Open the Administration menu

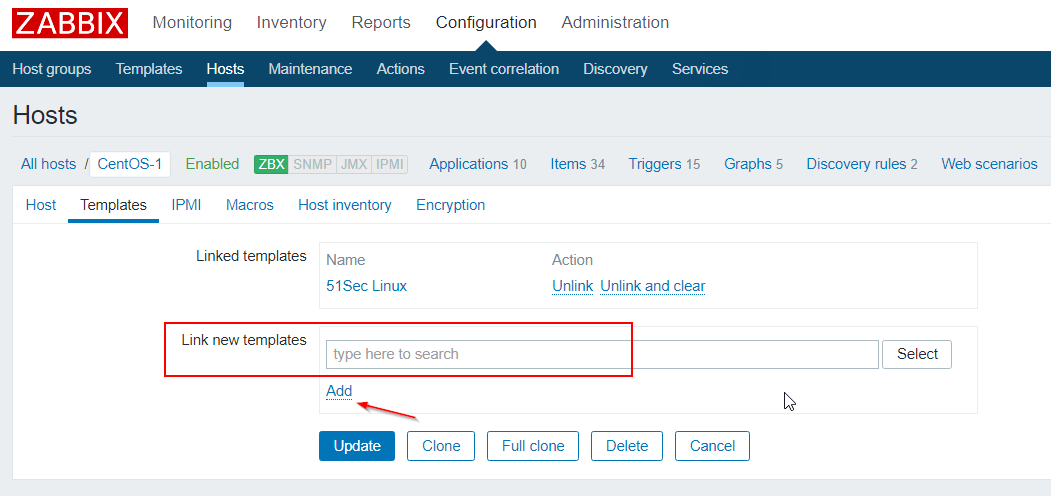pos(615,23)
